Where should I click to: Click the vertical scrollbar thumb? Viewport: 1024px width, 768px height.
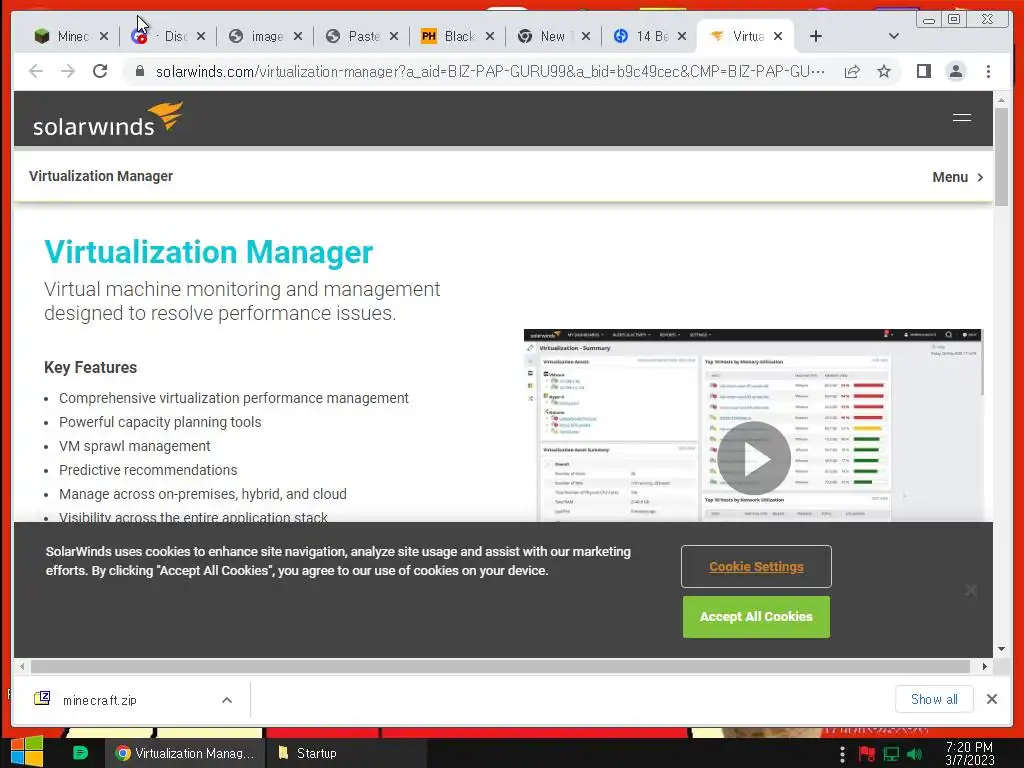(1001, 157)
